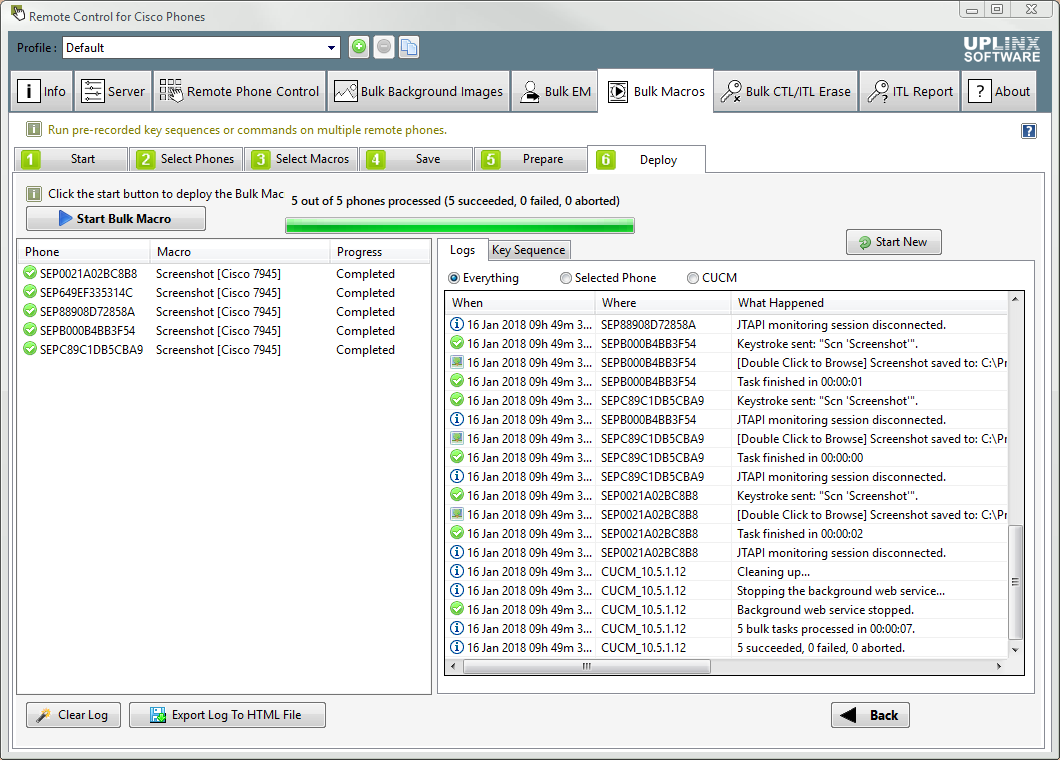Screen dimensions: 1060x760
Task: Open the About tab
Action: tap(999, 91)
